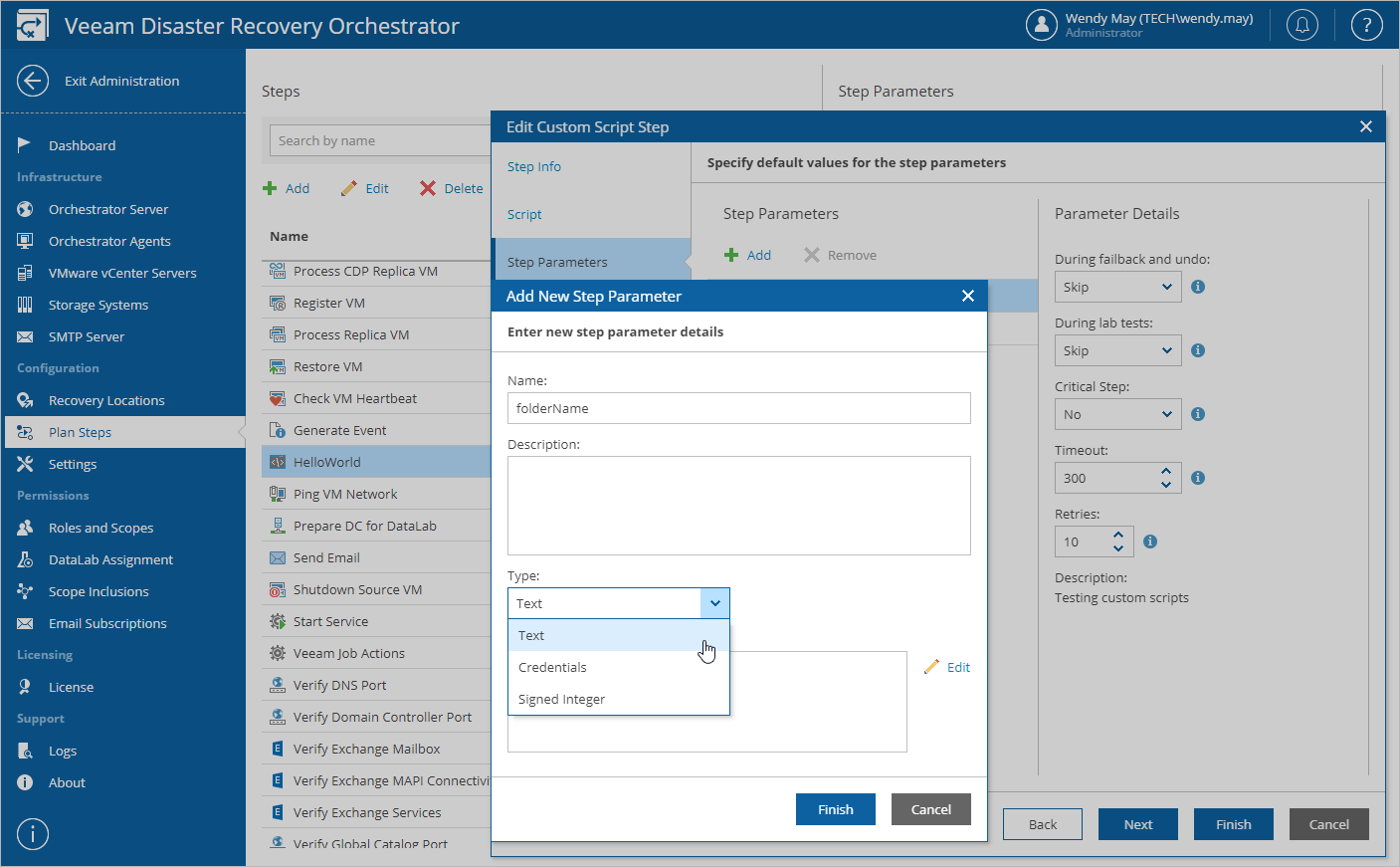This screenshot has width=1400, height=867.
Task: Open the notifications bell icon
Action: [x=1302, y=25]
